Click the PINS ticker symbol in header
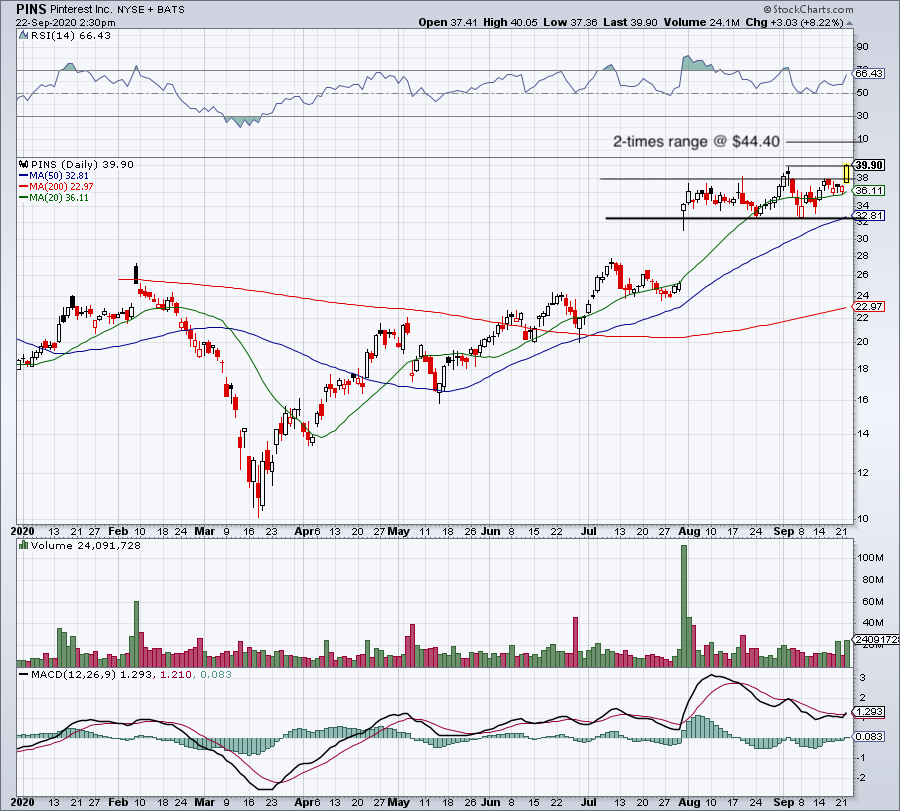Screen dimensions: 900x811 [31, 9]
